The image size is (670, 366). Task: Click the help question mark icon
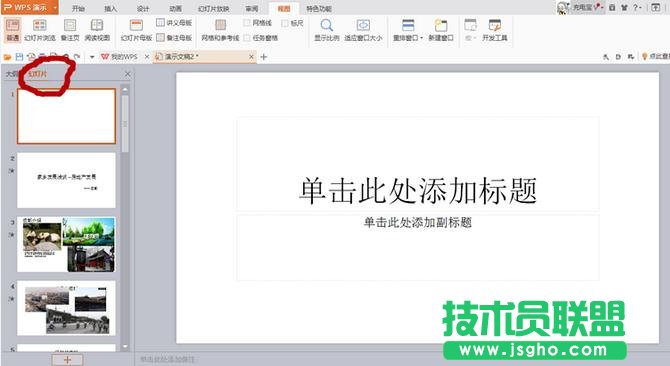click(635, 8)
